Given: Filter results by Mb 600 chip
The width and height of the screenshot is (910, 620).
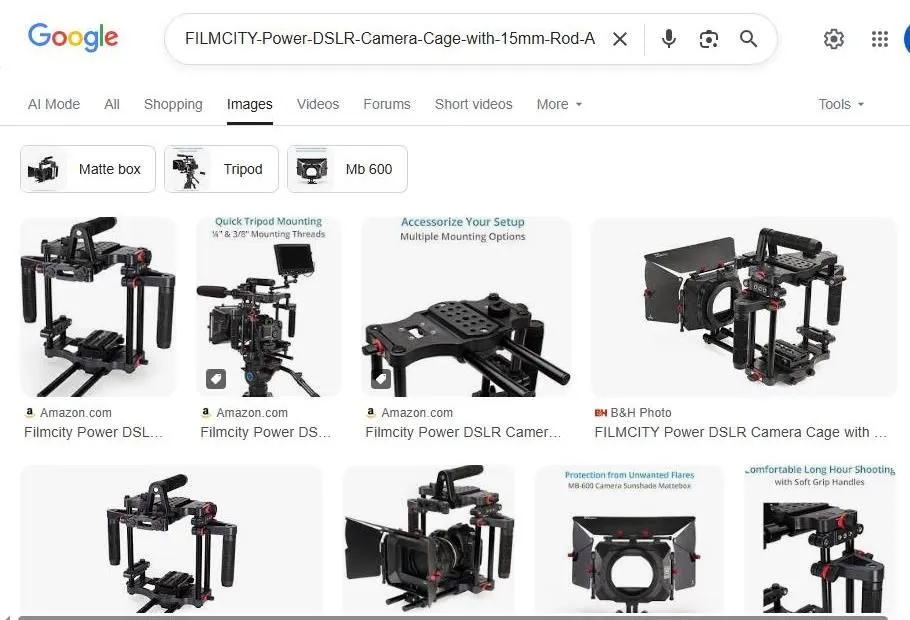Looking at the screenshot, I should pos(347,169).
